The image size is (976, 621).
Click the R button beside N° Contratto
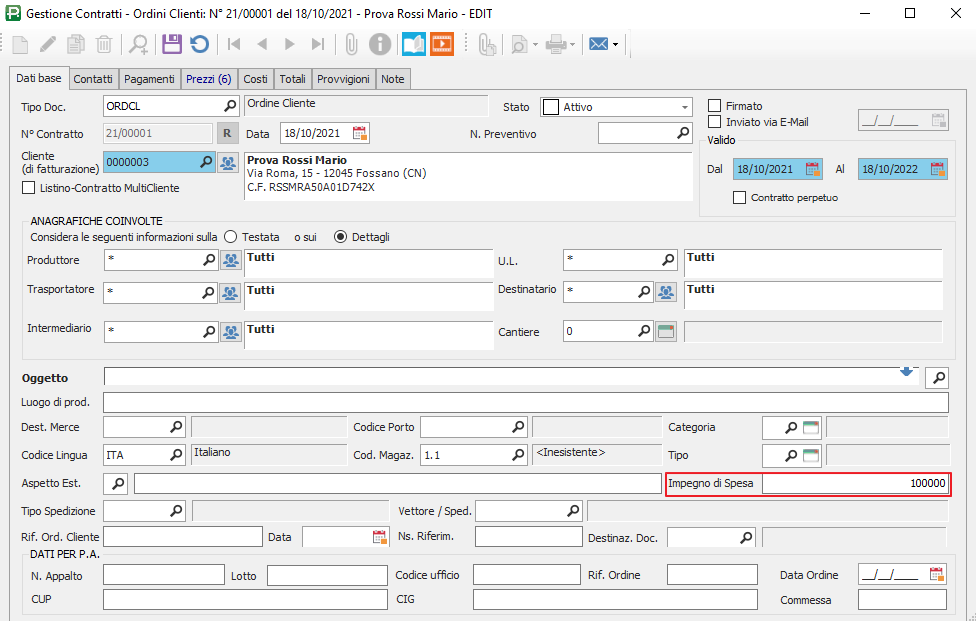[x=227, y=133]
